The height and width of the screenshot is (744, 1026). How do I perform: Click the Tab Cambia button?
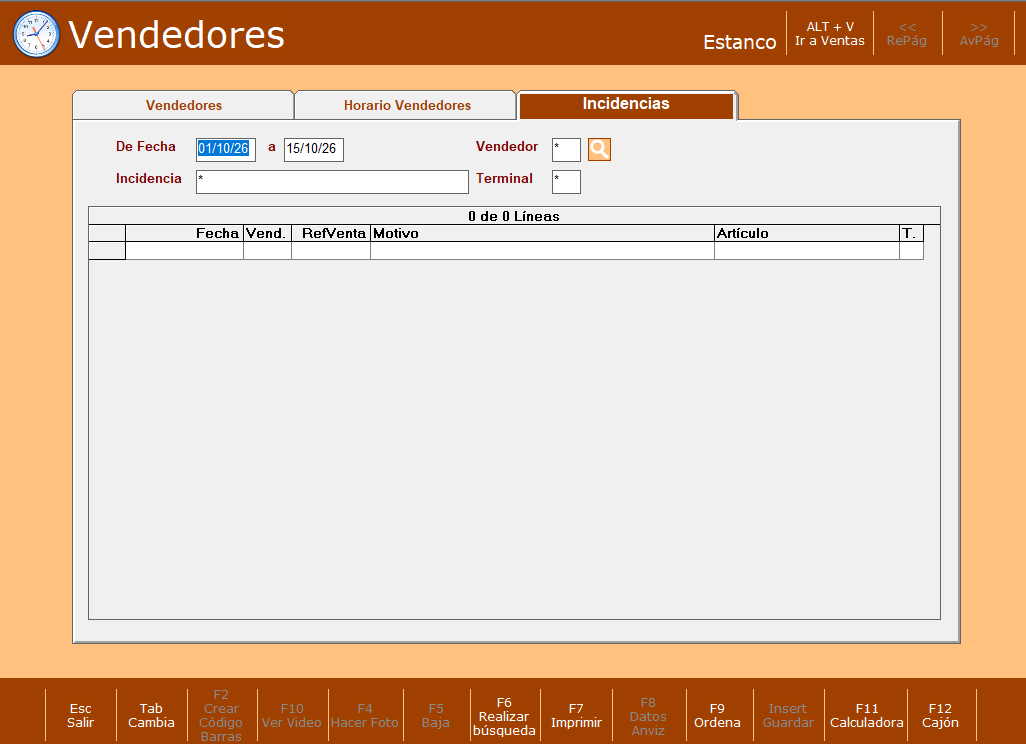pyautogui.click(x=151, y=715)
